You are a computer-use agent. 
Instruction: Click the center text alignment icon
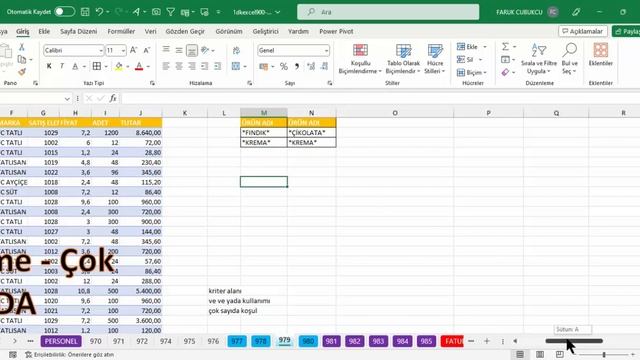pos(179,66)
